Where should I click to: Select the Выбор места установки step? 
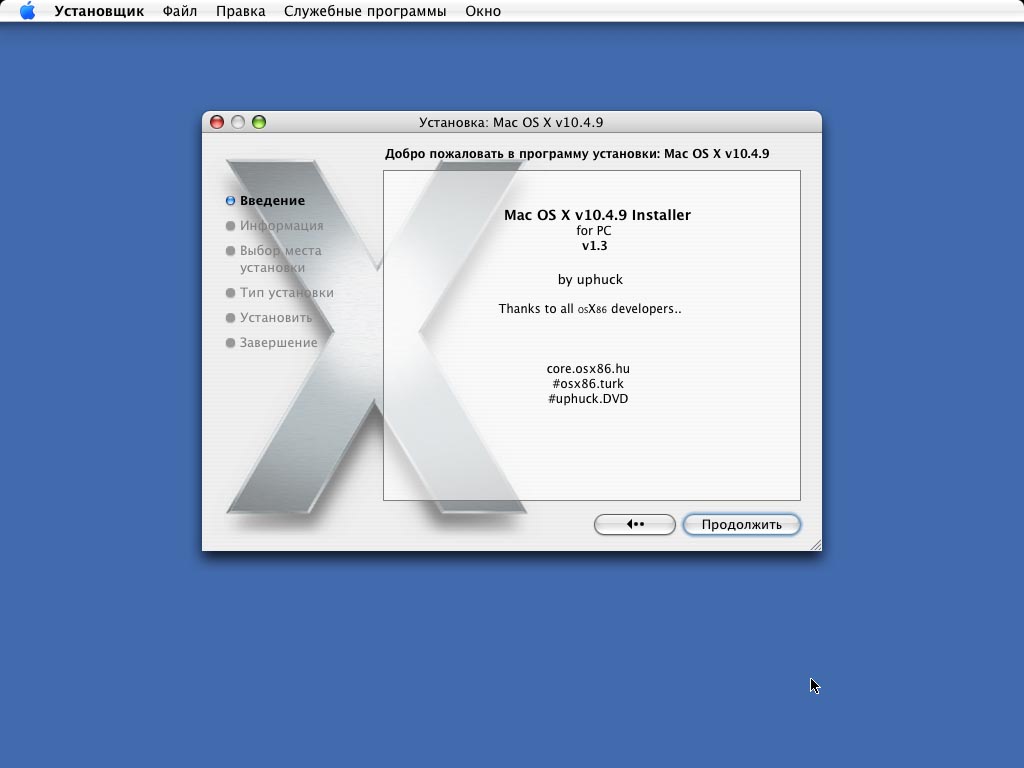pos(281,259)
